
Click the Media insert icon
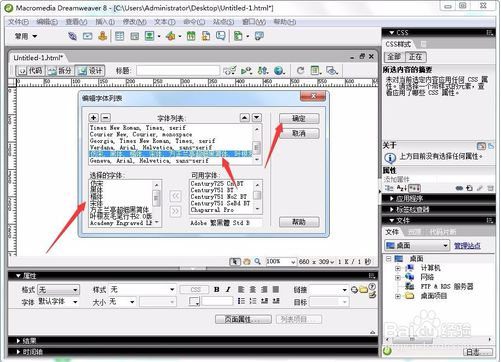(170, 36)
